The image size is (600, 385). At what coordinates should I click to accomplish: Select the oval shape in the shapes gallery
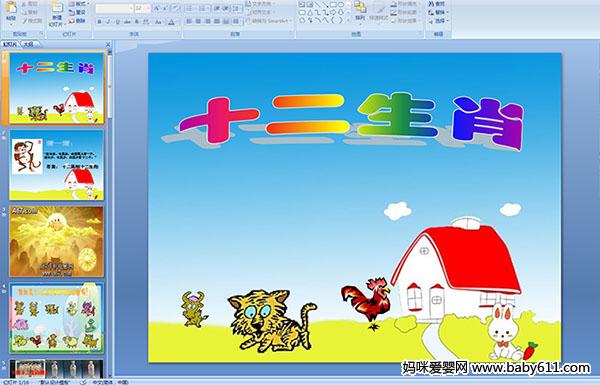coord(341,5)
